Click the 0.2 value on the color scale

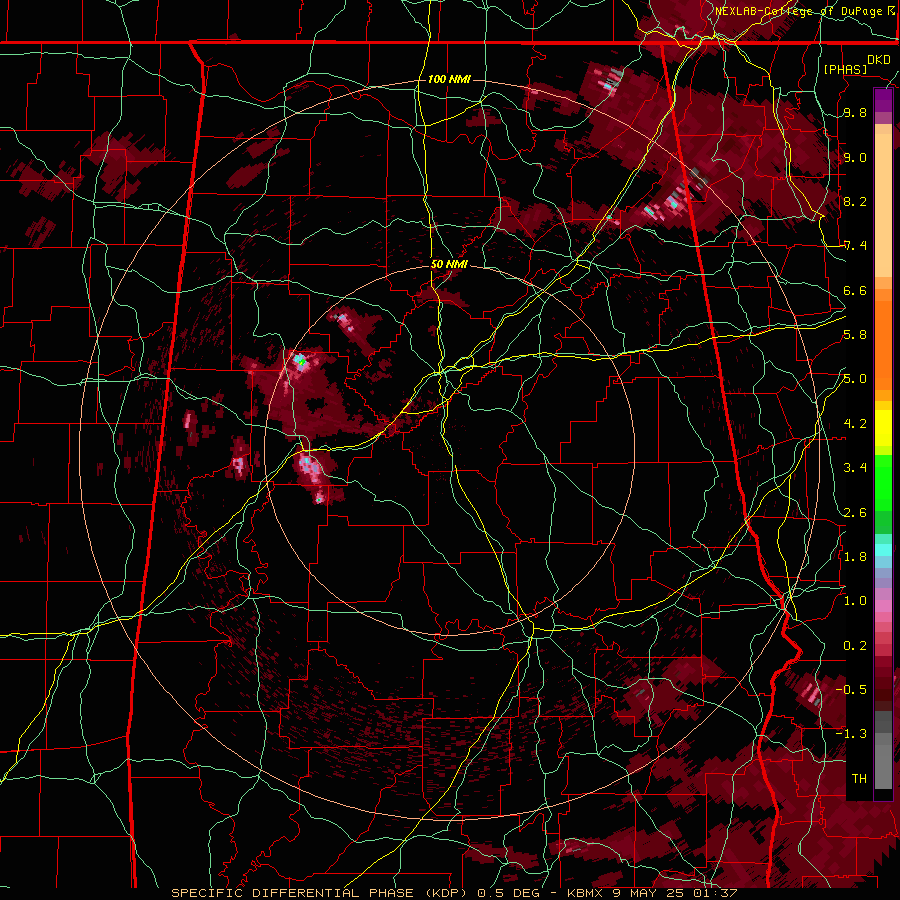click(x=855, y=646)
